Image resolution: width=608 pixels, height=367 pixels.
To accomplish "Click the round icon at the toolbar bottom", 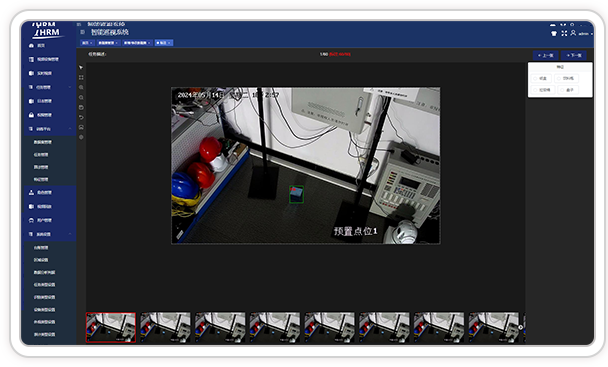I will [x=81, y=137].
